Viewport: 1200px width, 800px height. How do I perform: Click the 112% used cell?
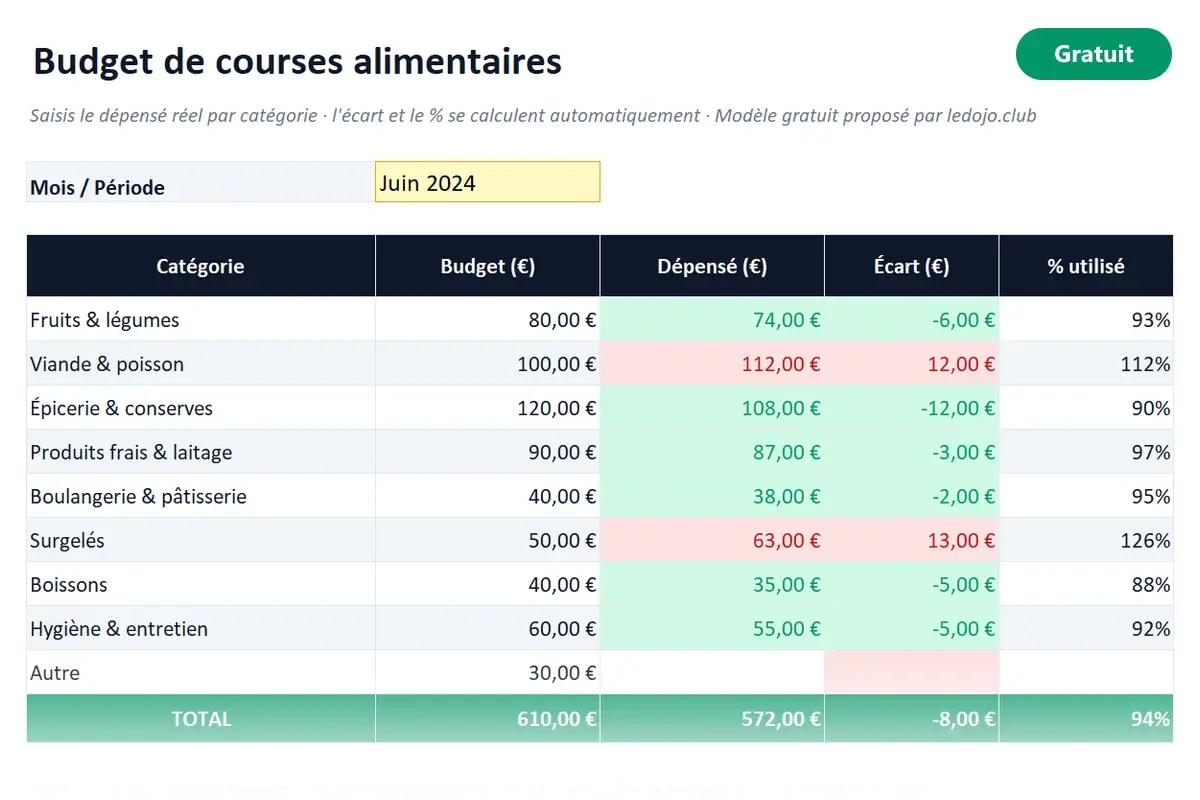click(x=1086, y=364)
